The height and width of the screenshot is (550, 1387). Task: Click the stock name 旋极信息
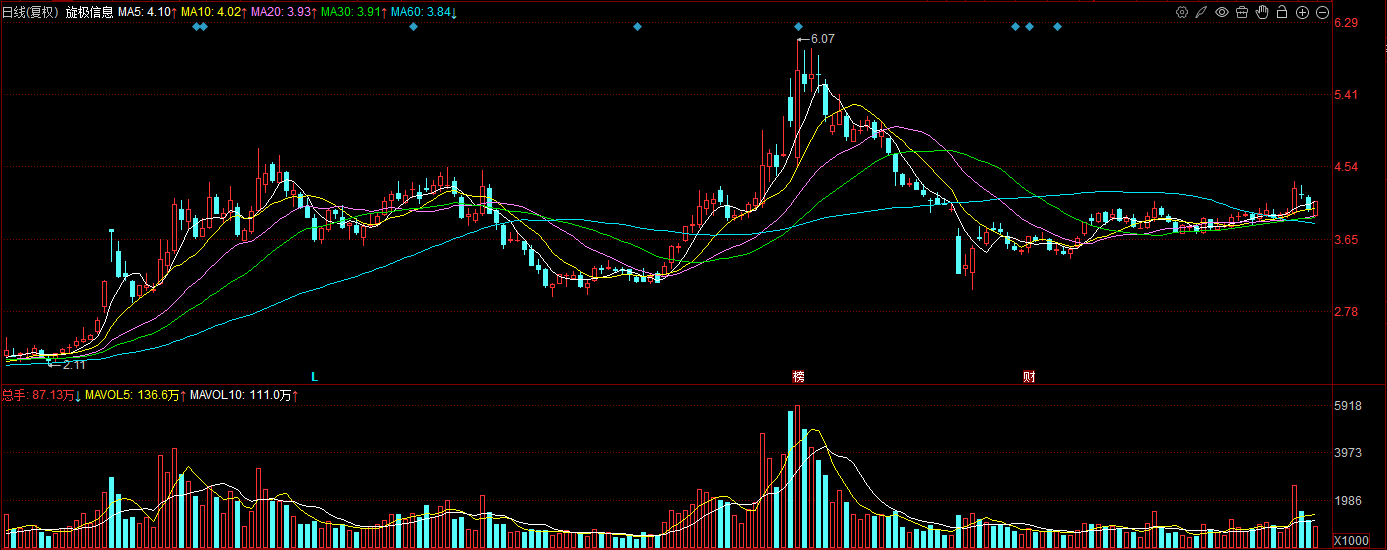89,12
